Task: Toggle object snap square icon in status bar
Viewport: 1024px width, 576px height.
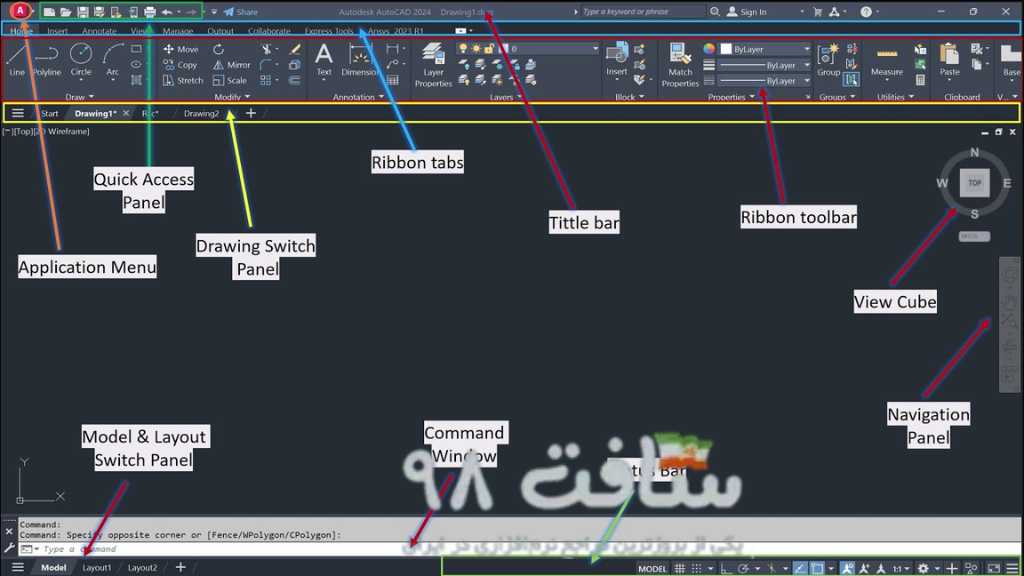Action: pos(817,568)
